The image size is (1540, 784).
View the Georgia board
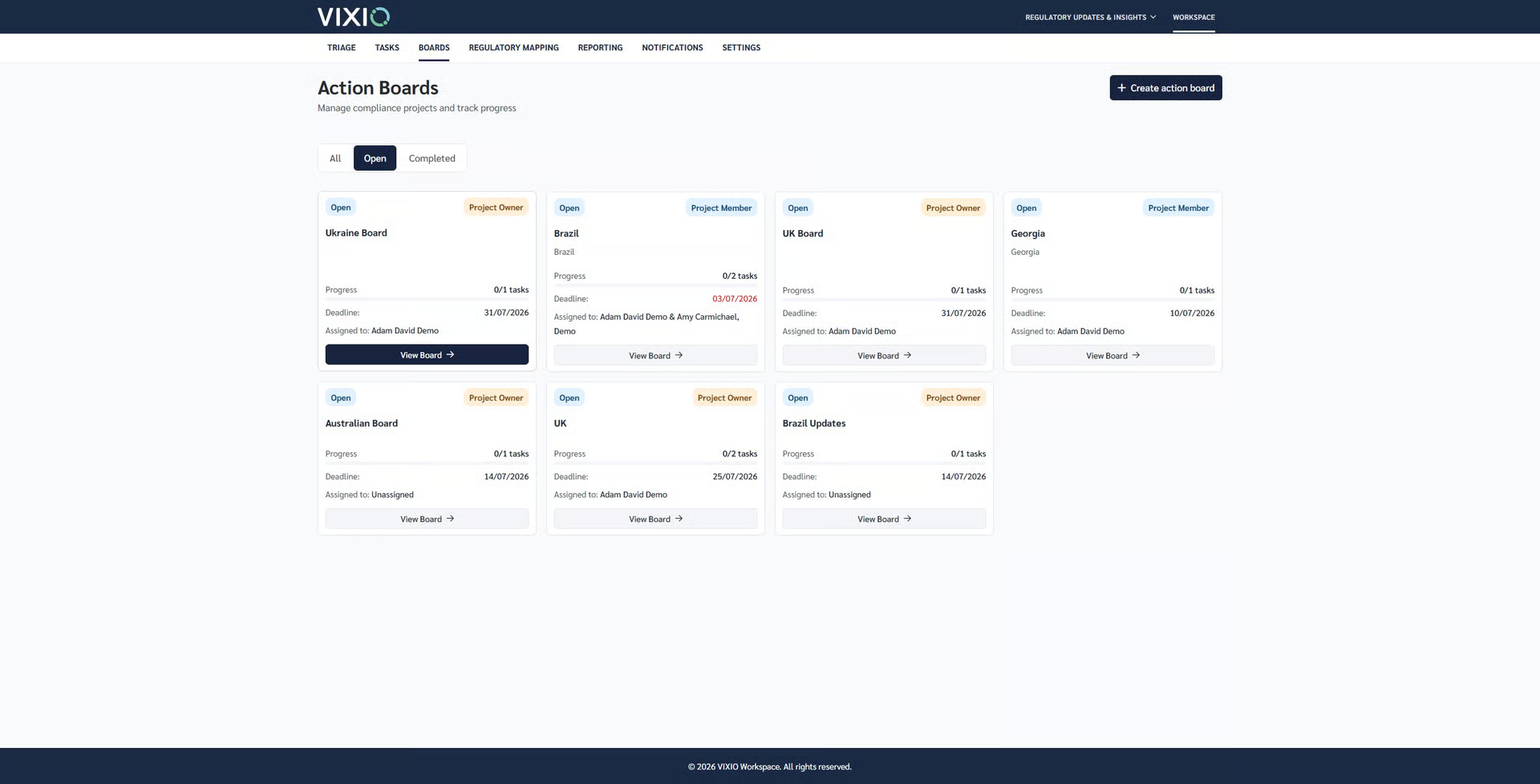click(x=1112, y=355)
